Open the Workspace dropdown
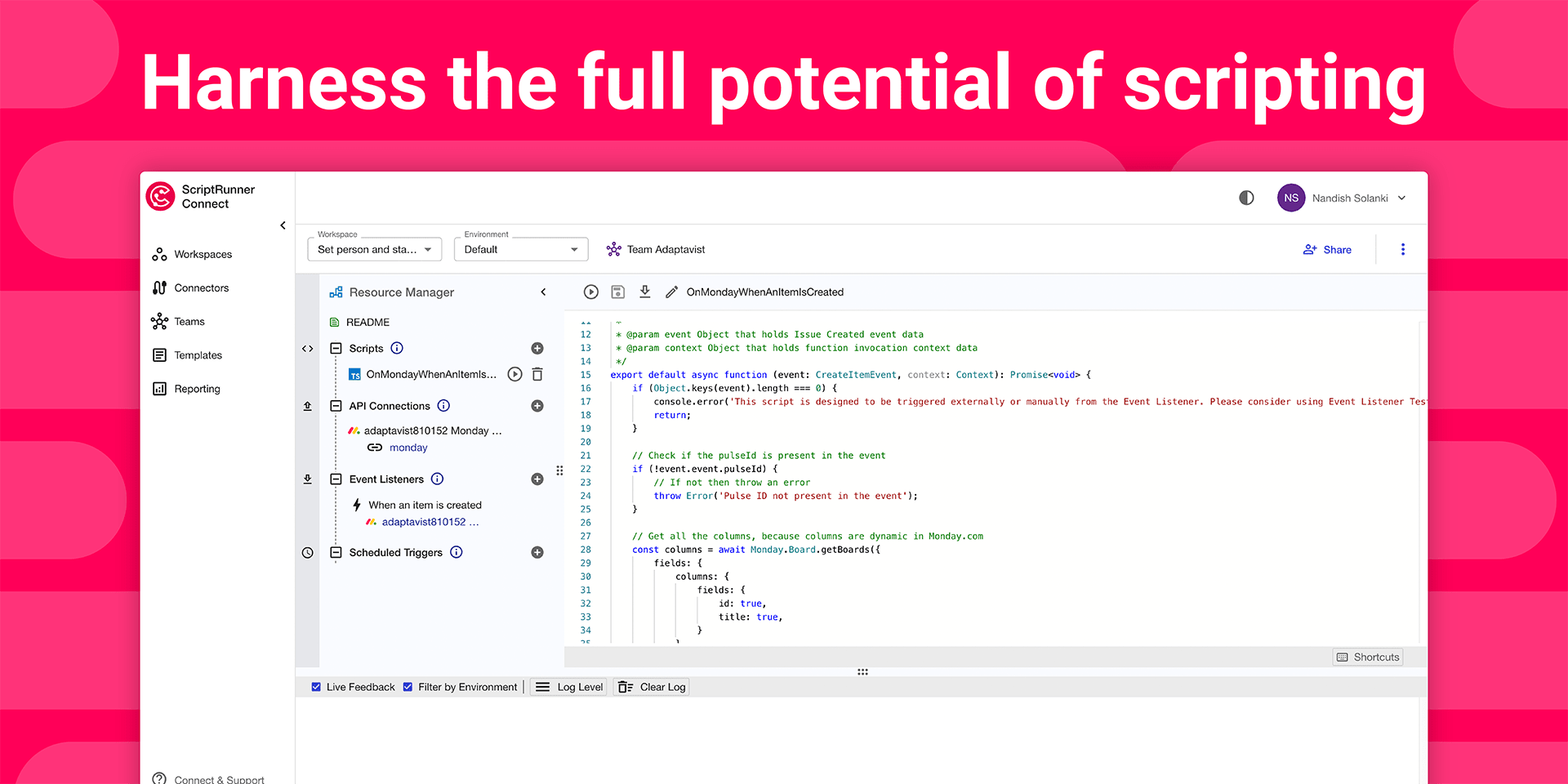This screenshot has height=784, width=1568. (374, 249)
